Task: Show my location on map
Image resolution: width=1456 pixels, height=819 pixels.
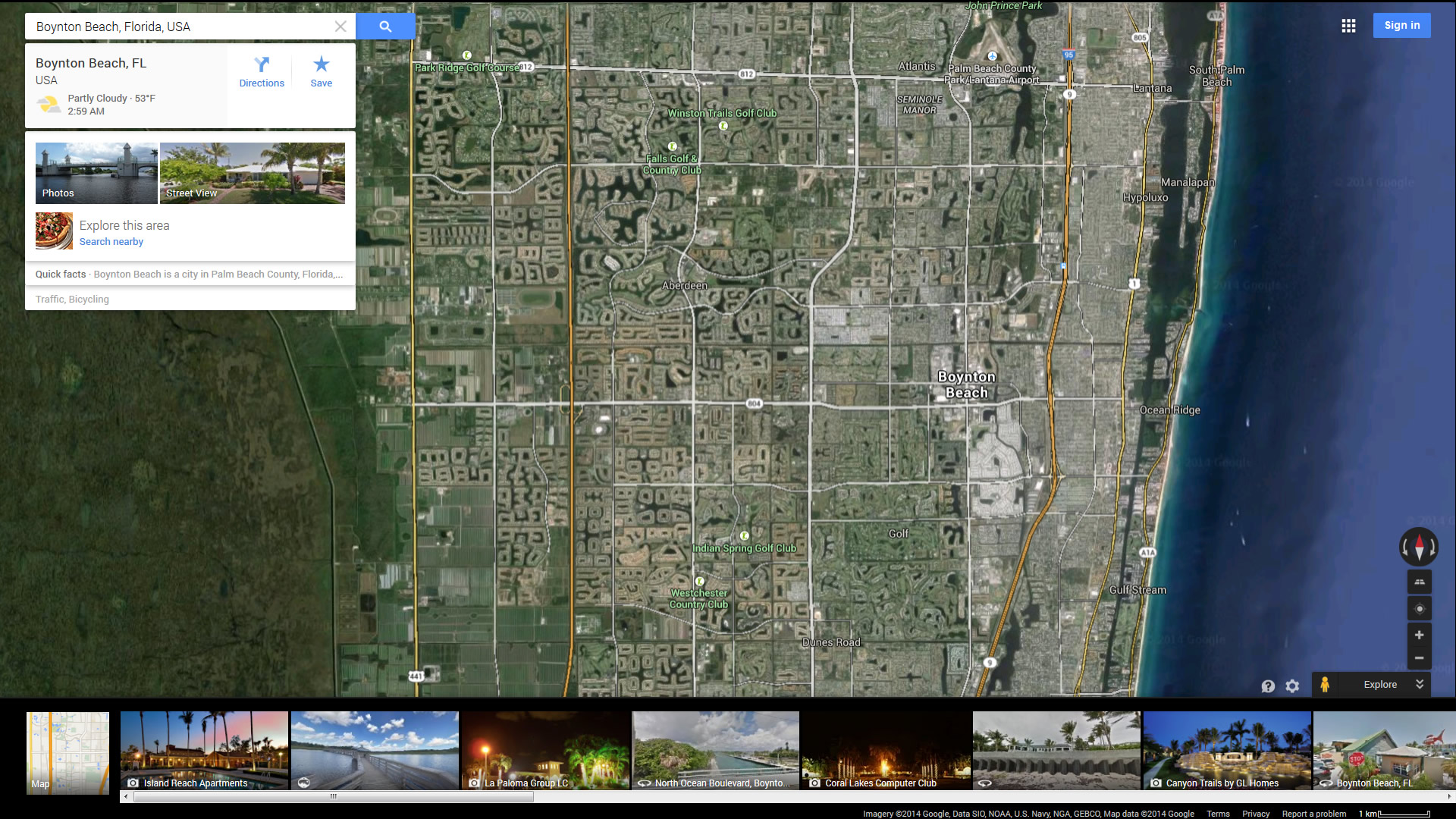Action: 1419,609
